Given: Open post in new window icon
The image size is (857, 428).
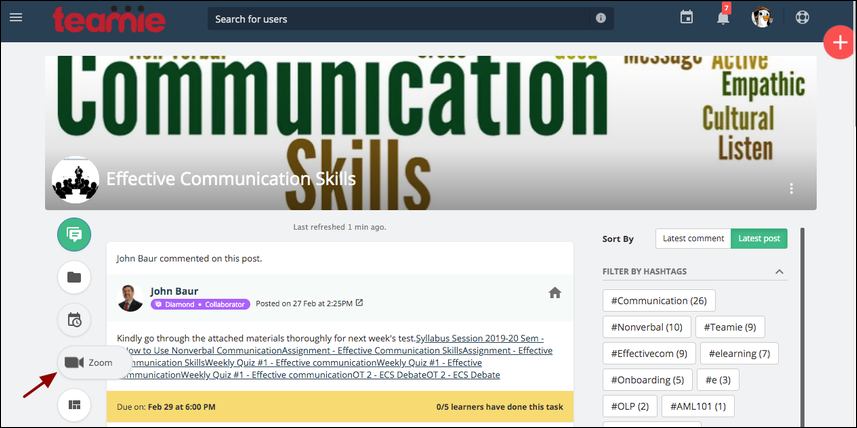Looking at the screenshot, I should pyautogui.click(x=359, y=302).
